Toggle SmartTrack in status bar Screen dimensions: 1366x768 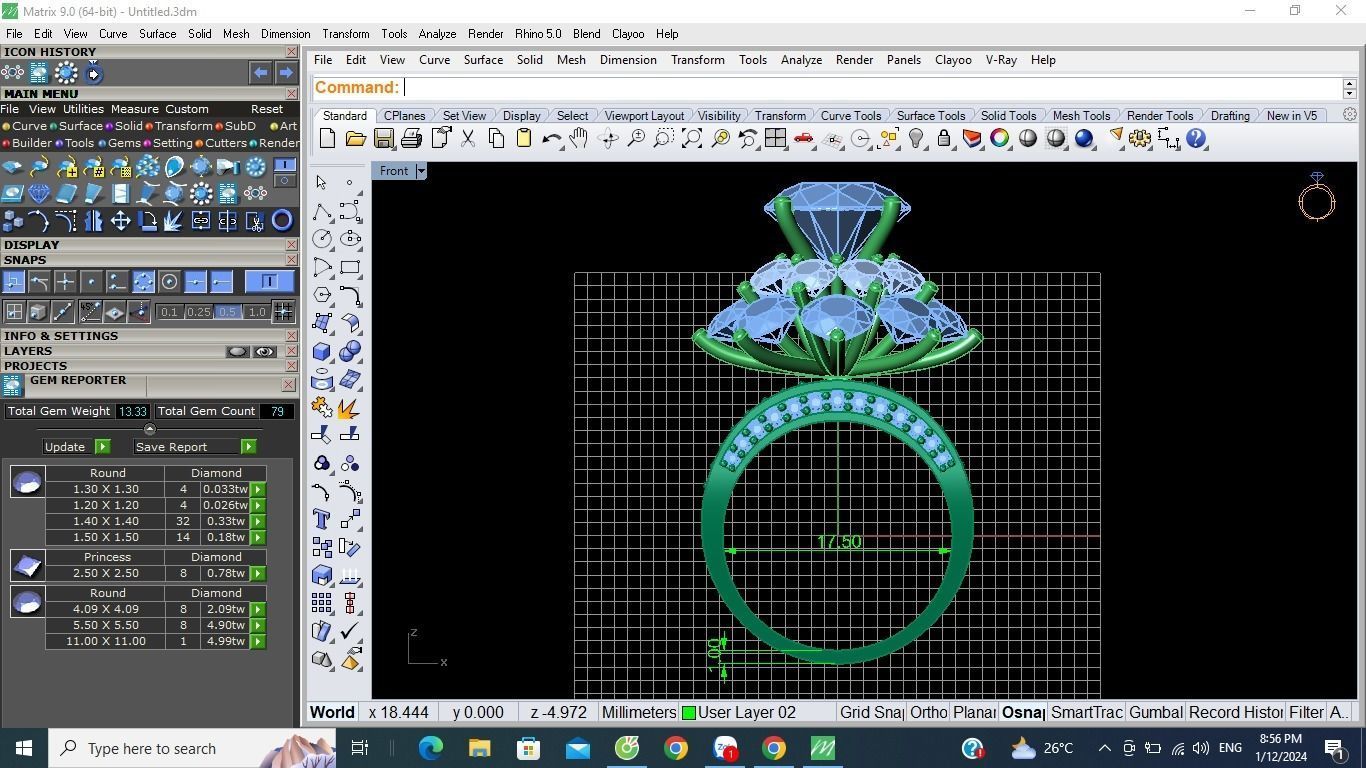pos(1086,712)
